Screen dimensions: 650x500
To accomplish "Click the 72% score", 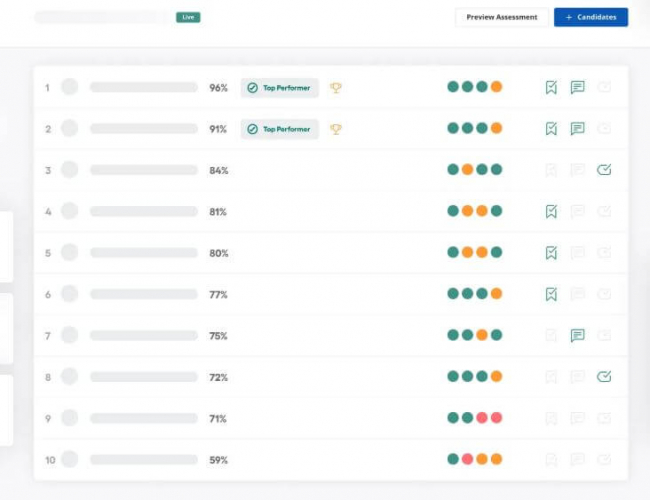I will (218, 377).
